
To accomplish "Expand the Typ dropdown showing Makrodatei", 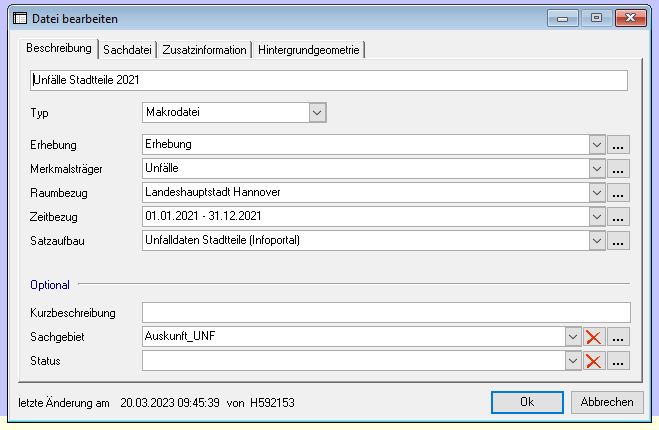I will 317,113.
